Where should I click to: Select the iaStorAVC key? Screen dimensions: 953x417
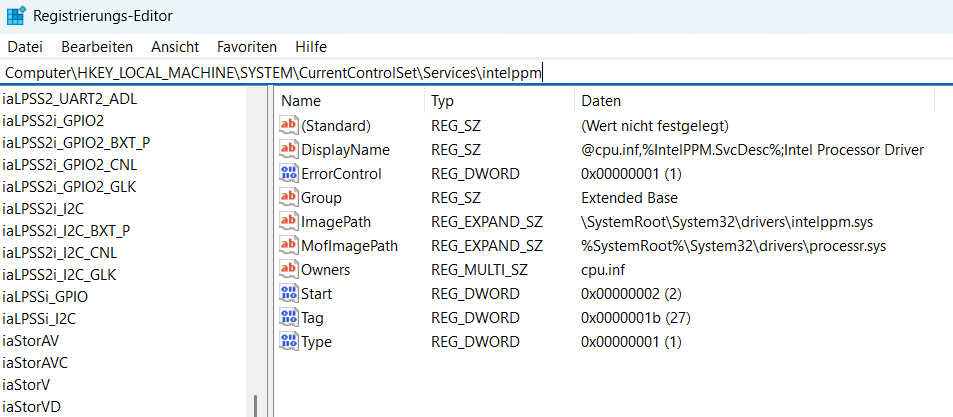pos(35,363)
